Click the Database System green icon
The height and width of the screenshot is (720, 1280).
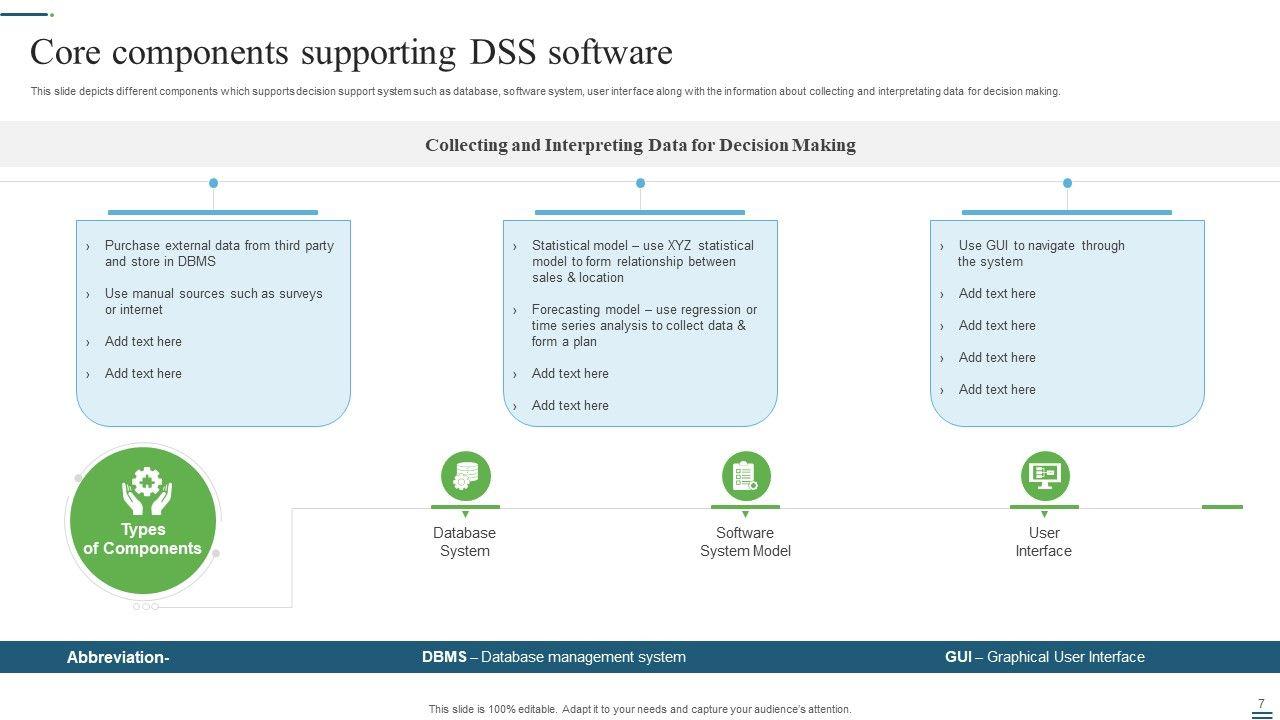pos(465,476)
